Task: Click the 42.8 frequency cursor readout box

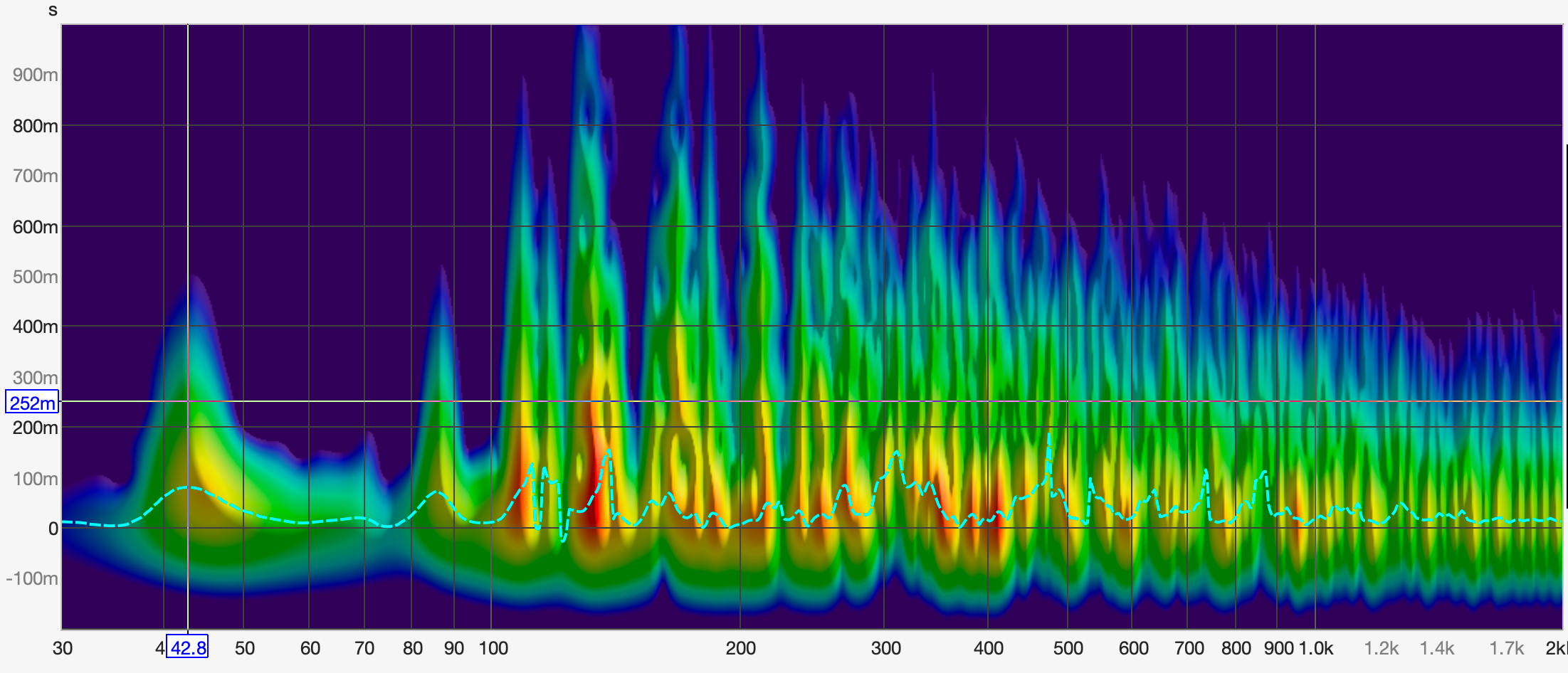Action: tap(187, 647)
